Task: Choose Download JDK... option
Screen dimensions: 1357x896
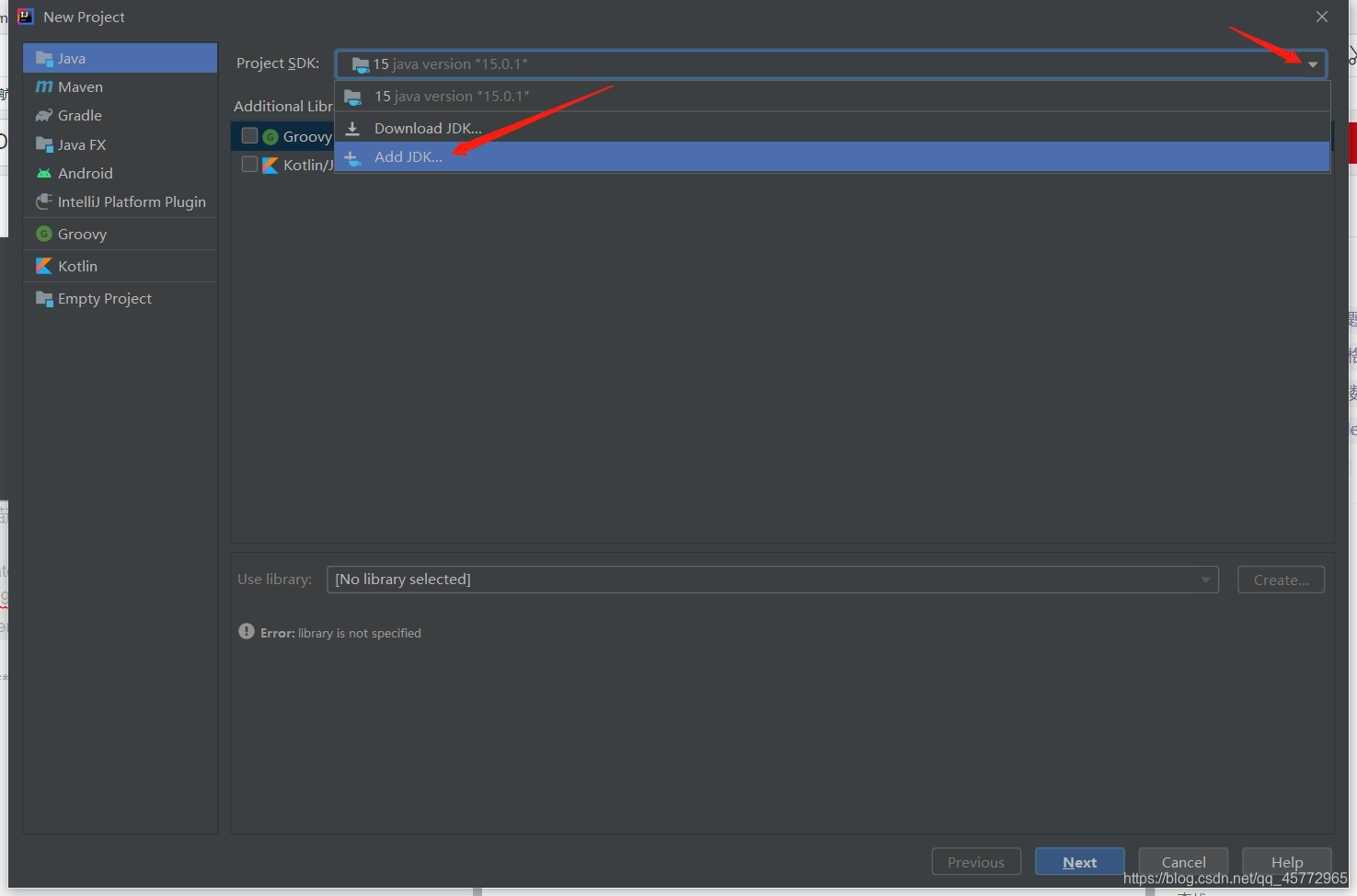Action: (x=833, y=128)
